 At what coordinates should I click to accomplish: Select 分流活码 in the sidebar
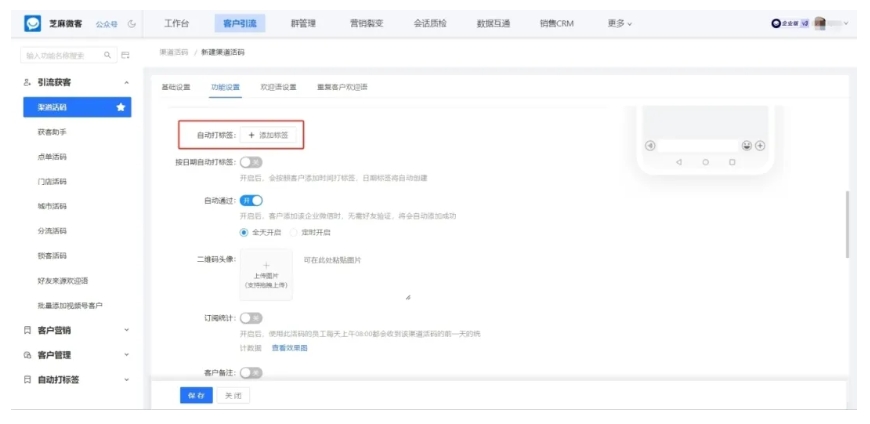click(x=52, y=231)
